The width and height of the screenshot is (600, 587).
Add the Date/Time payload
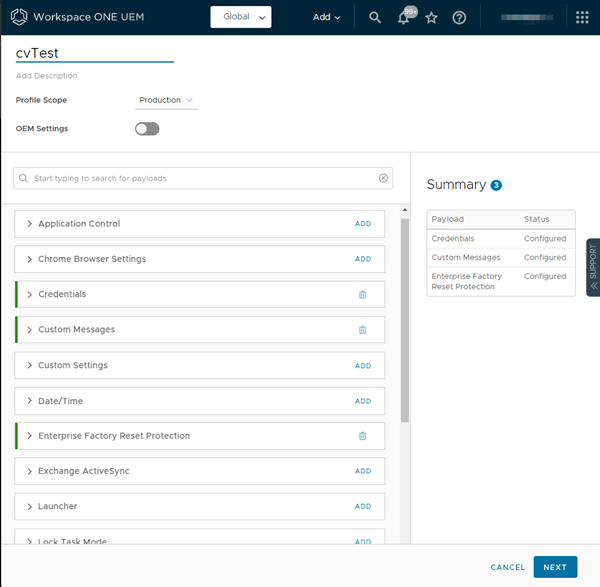[363, 401]
